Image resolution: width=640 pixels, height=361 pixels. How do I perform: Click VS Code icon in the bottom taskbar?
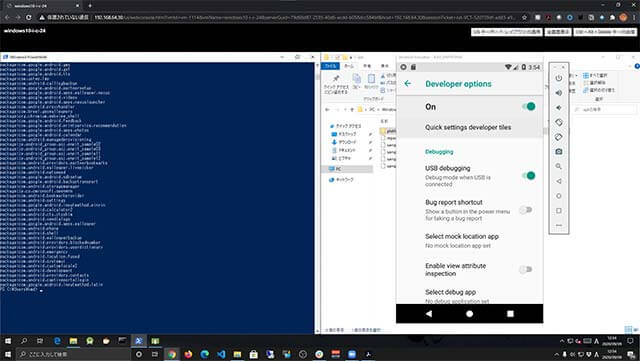coord(221,354)
